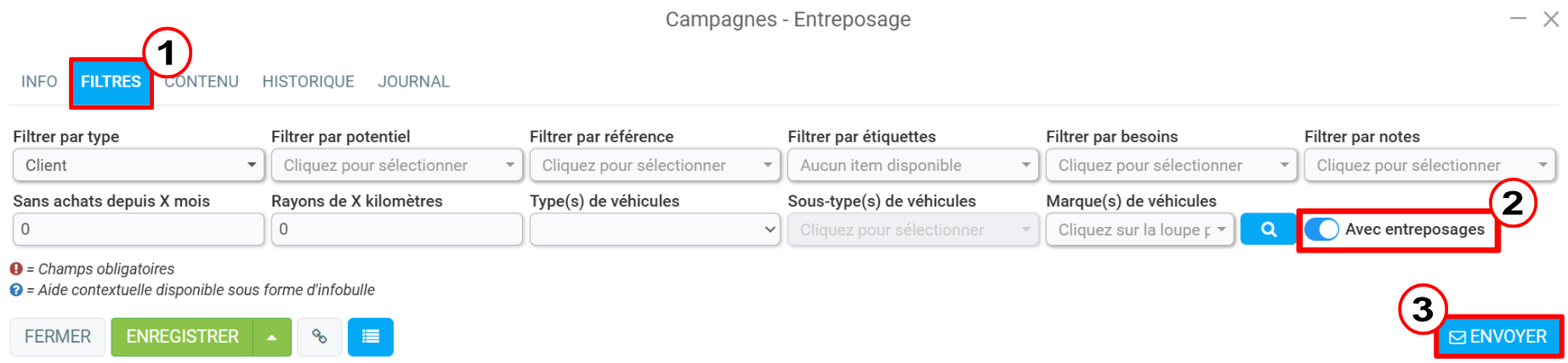
Task: Open the Filtrer par type dropdown
Action: pos(138,165)
